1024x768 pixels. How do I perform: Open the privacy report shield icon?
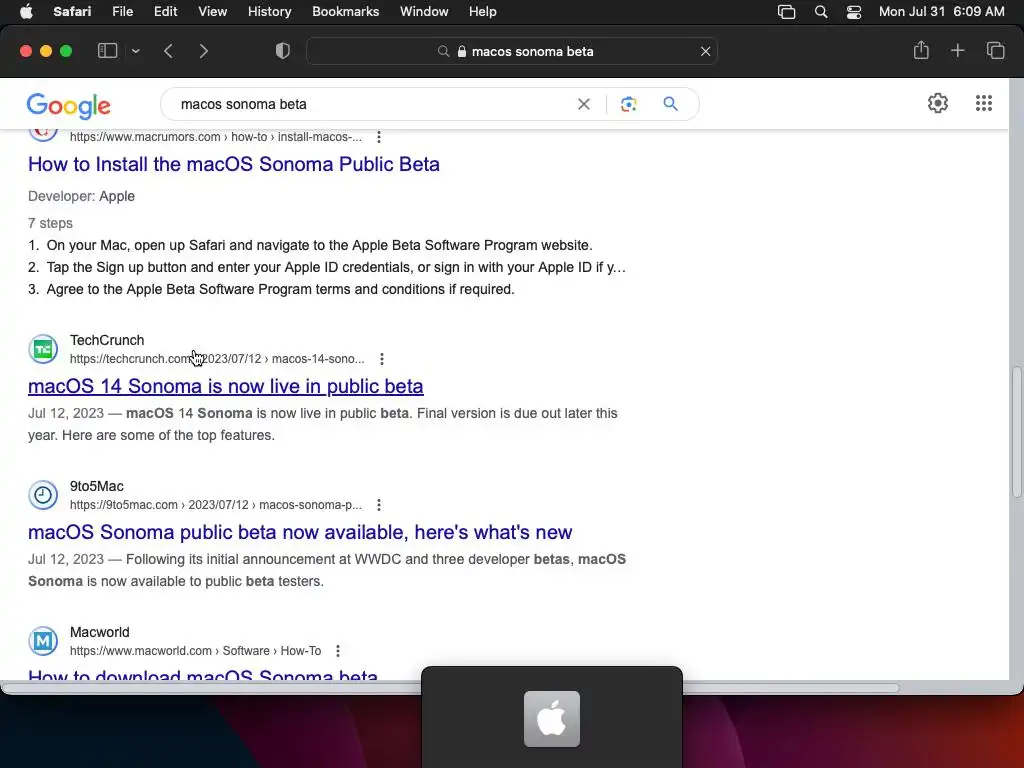coord(283,51)
